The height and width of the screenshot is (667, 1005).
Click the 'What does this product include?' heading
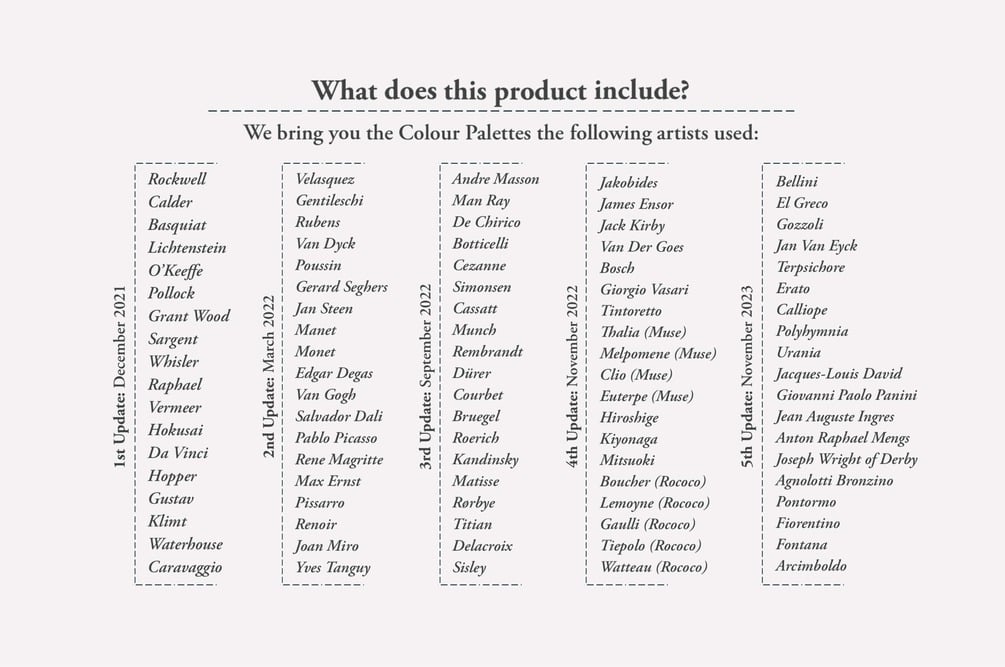click(500, 89)
